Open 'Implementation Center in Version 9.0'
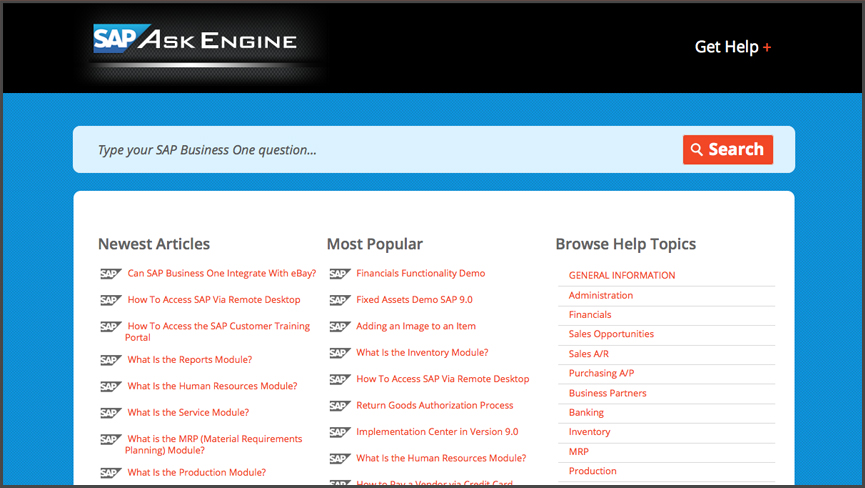Screen dimensions: 865x488 (437, 432)
